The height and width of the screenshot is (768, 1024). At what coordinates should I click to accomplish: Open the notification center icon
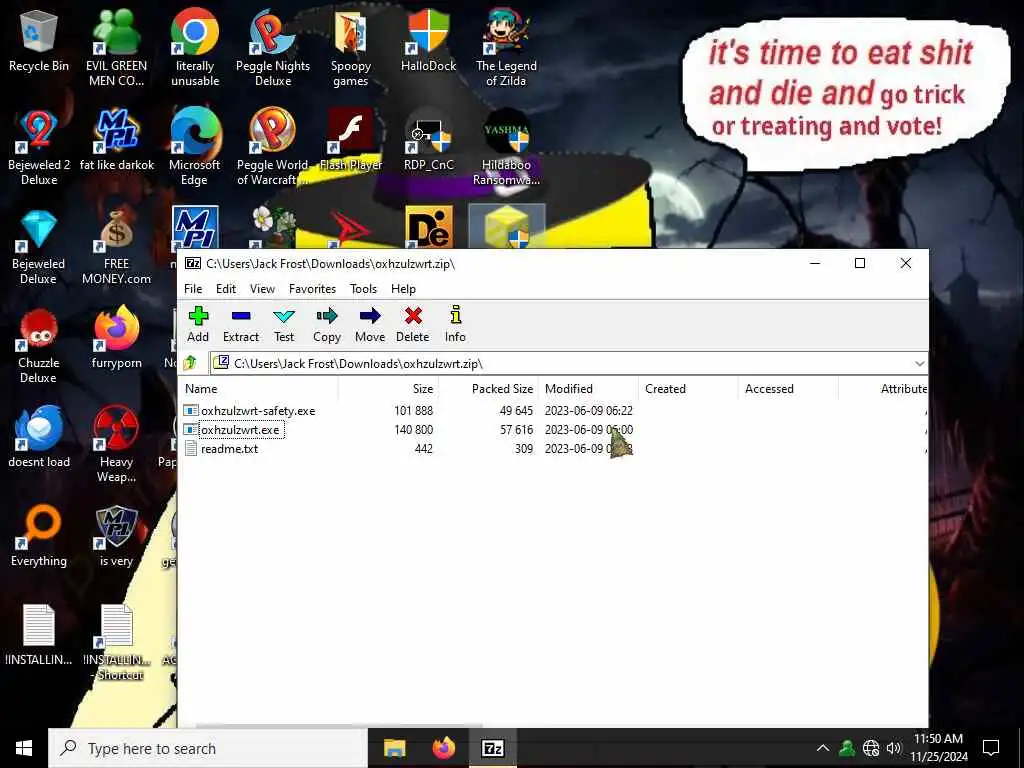[991, 748]
